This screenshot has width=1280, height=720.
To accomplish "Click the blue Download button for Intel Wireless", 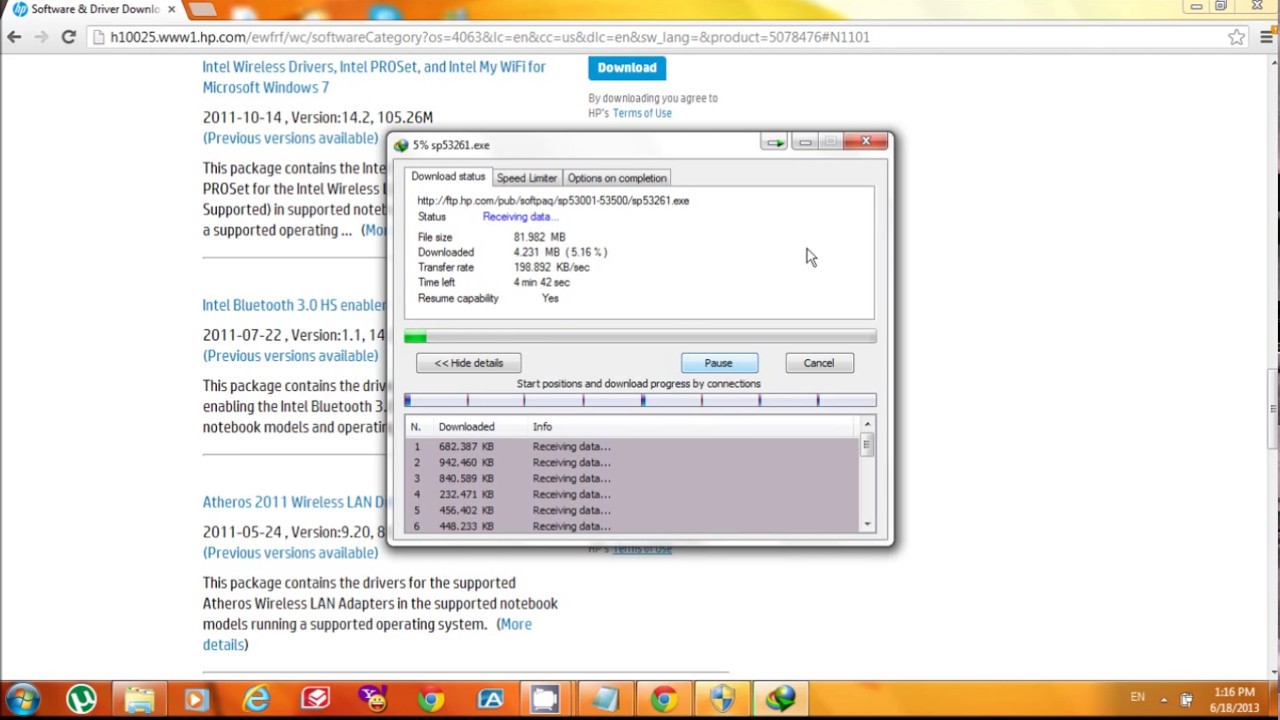I will [x=627, y=68].
